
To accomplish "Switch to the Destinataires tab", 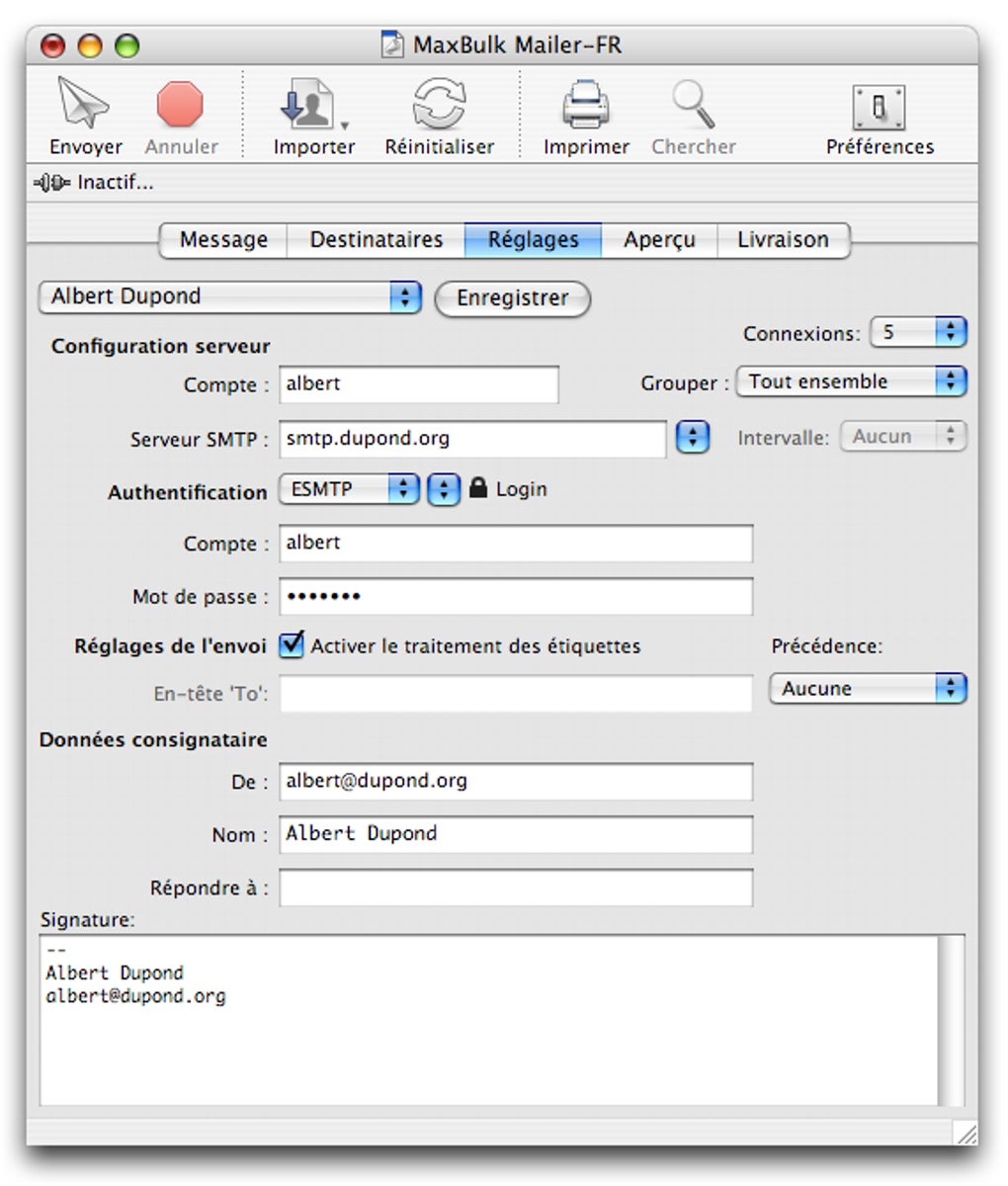I will [374, 239].
